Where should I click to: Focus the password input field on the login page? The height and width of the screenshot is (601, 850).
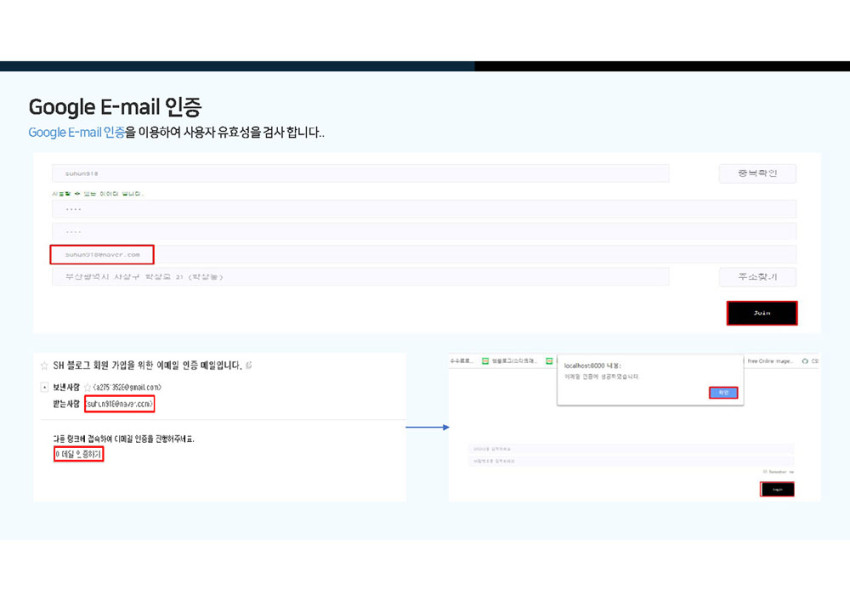click(631, 461)
